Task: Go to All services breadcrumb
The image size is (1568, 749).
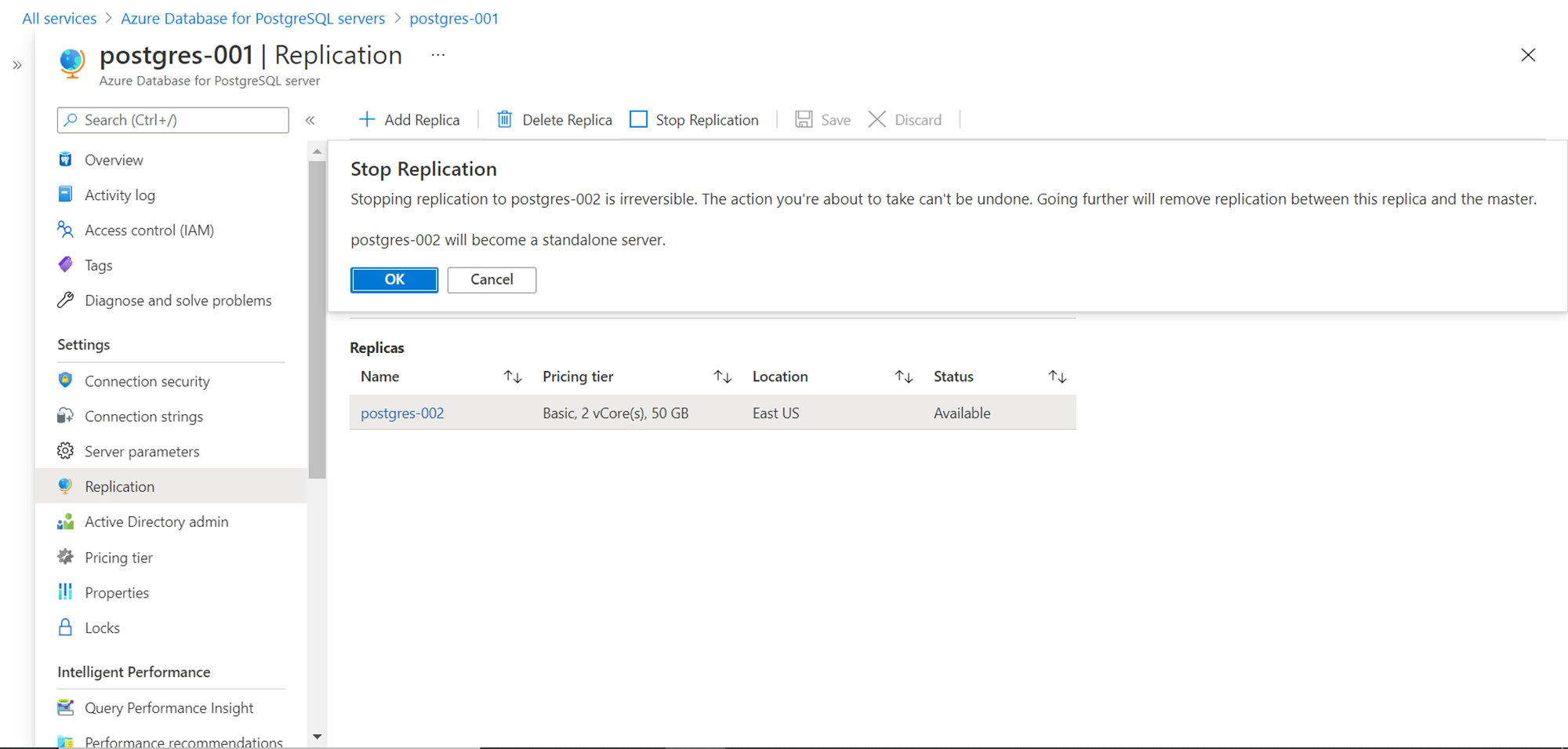Action: [x=60, y=18]
